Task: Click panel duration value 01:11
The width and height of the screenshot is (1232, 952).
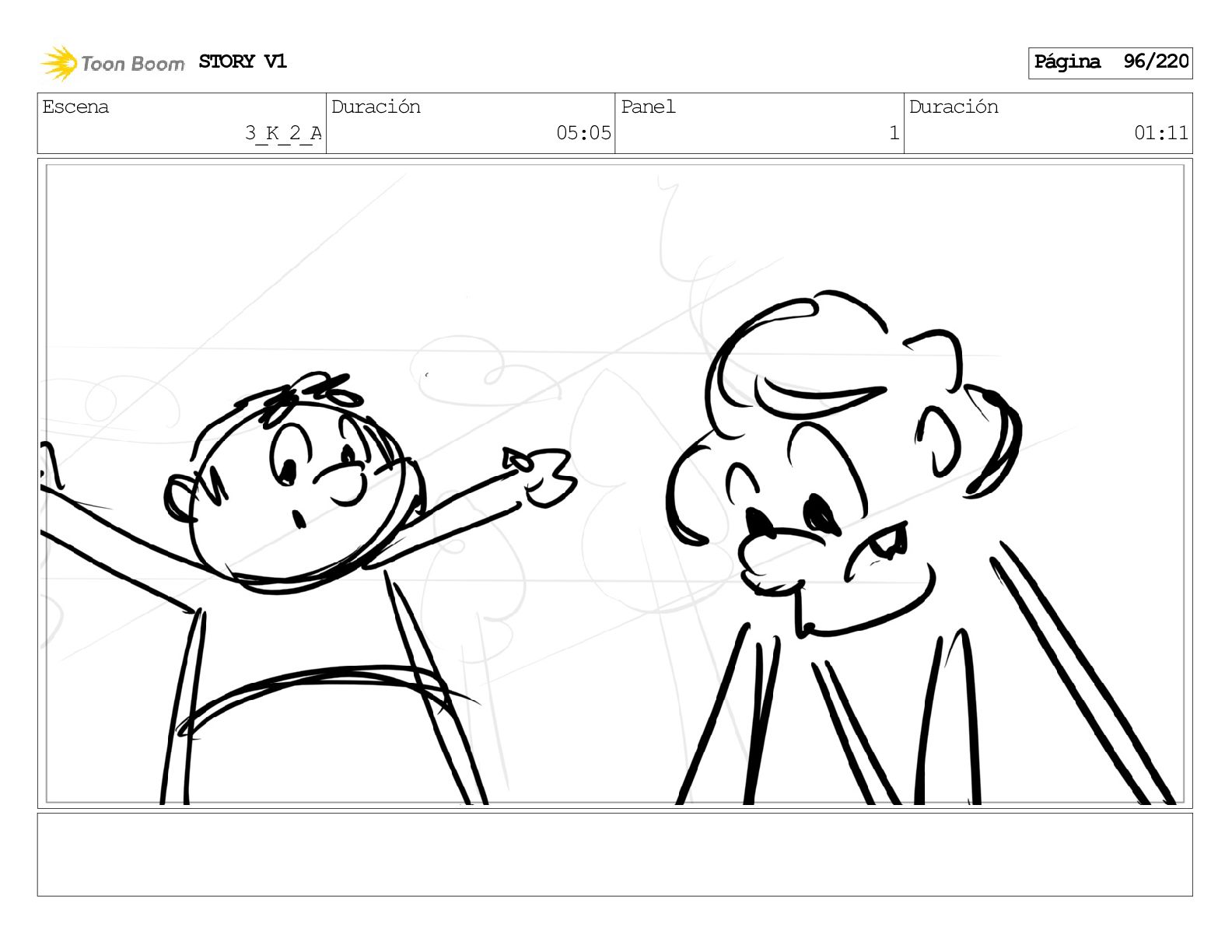Action: (1160, 133)
